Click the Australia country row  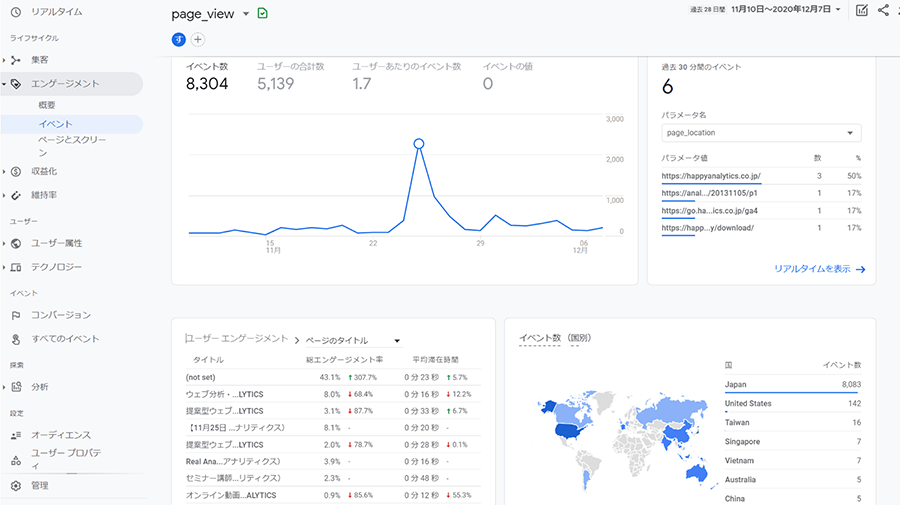coord(793,479)
